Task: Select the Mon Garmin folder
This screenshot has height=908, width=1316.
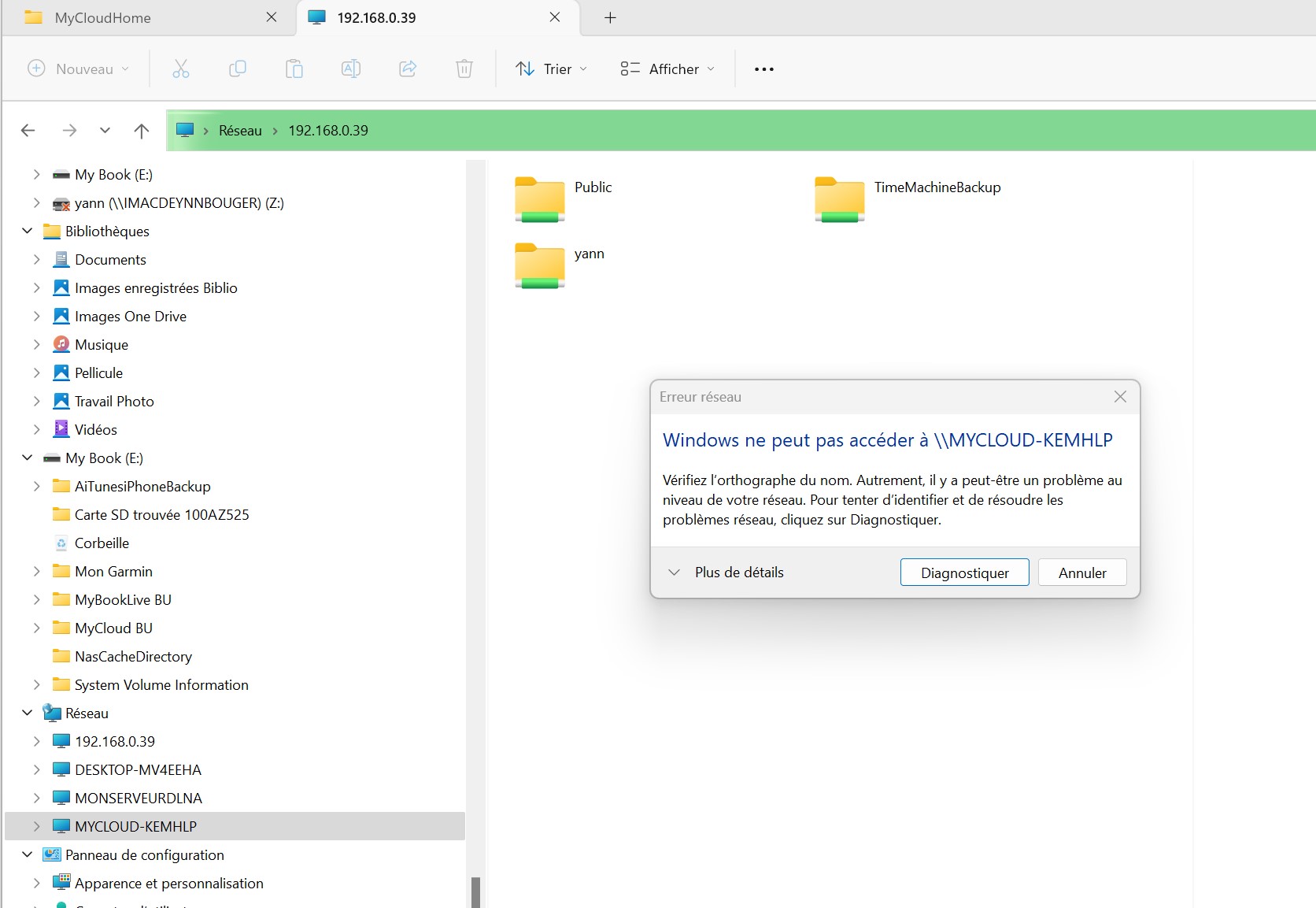Action: pyautogui.click(x=113, y=571)
